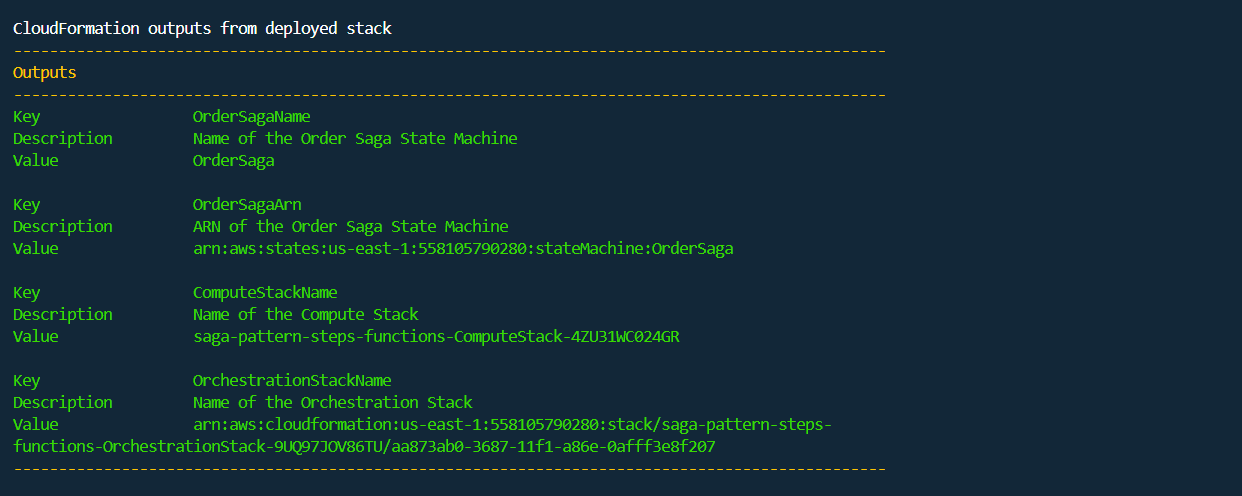This screenshot has width=1242, height=496.
Task: Click the 'Key' label beside OrderSagaName
Action: click(x=27, y=117)
